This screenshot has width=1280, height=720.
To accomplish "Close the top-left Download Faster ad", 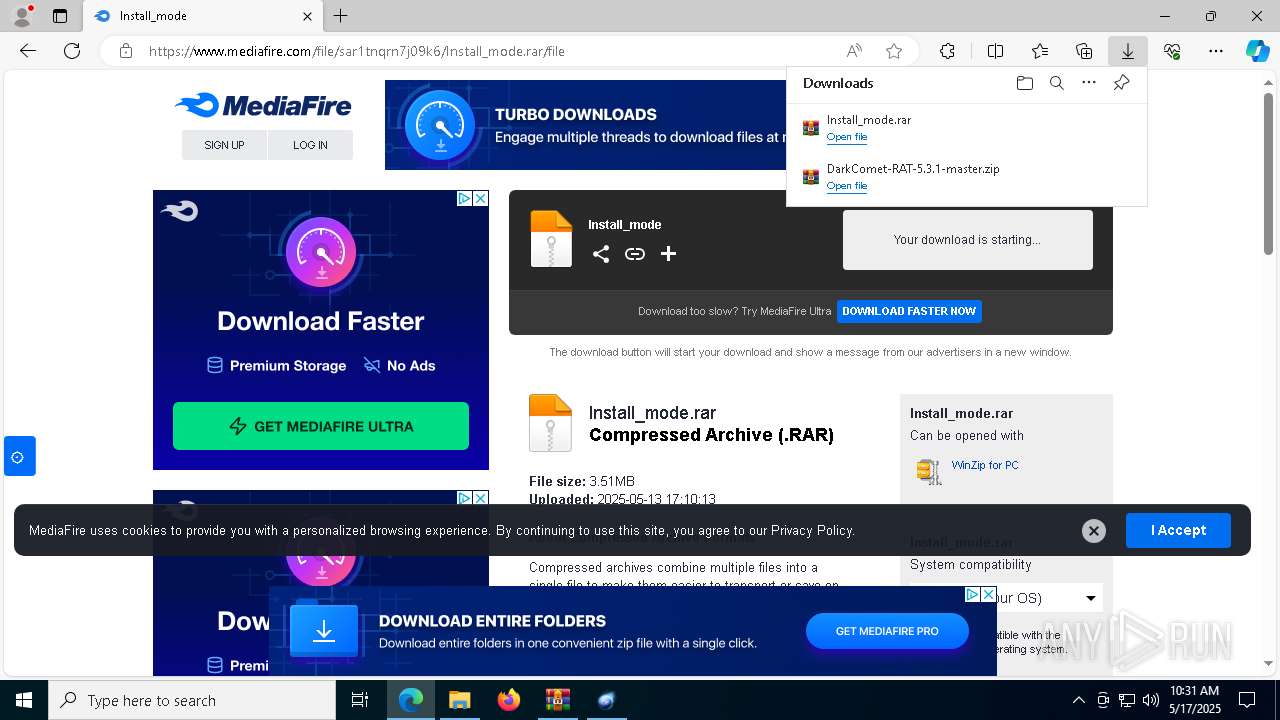I will [481, 198].
